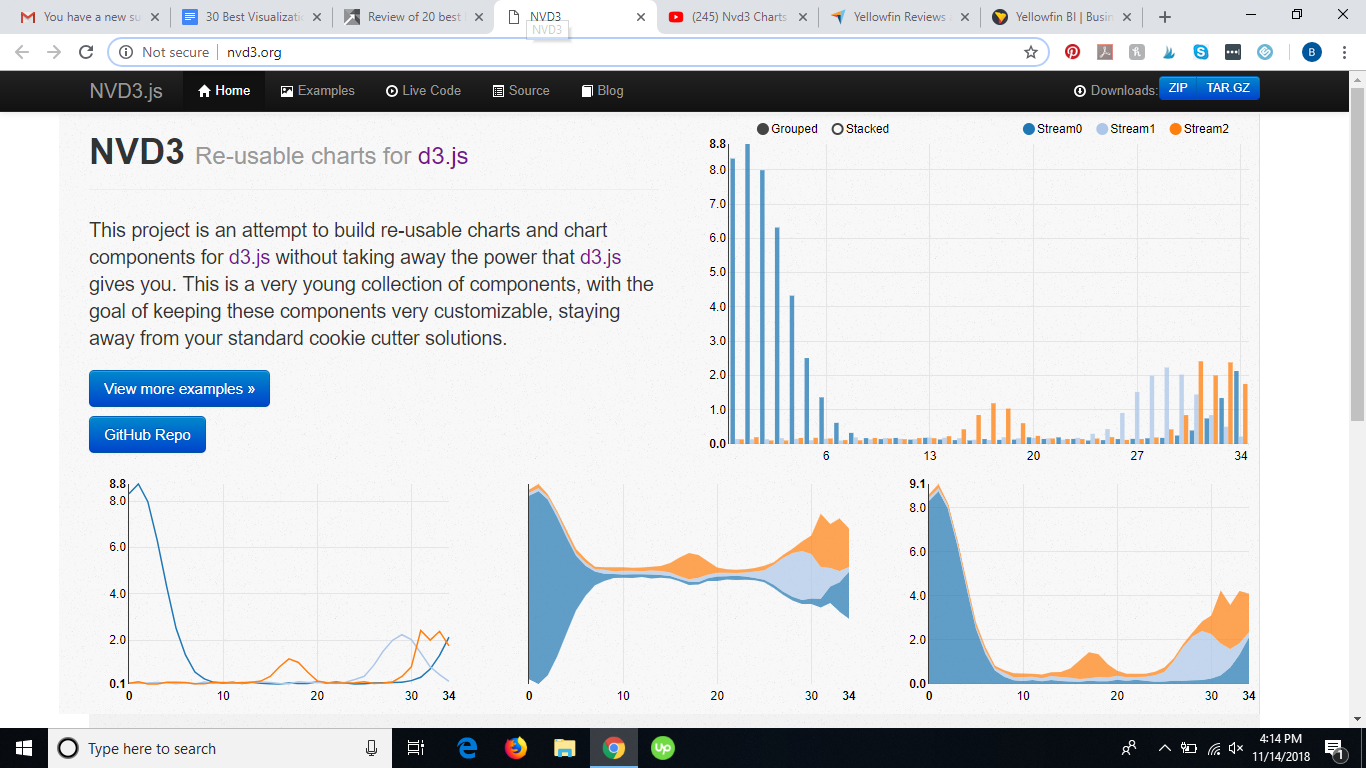
Task: Select the Stacked chart mode
Action: click(x=860, y=129)
